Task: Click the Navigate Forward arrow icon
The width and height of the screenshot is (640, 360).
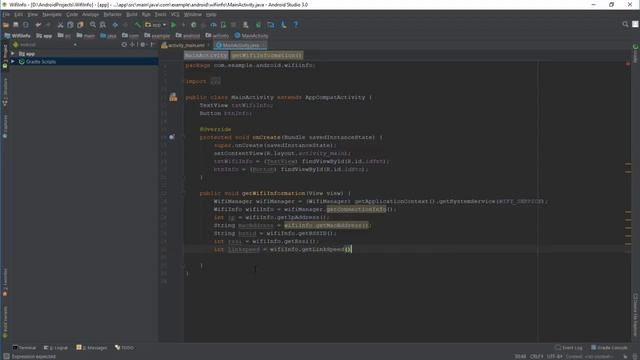Action: click(125, 25)
